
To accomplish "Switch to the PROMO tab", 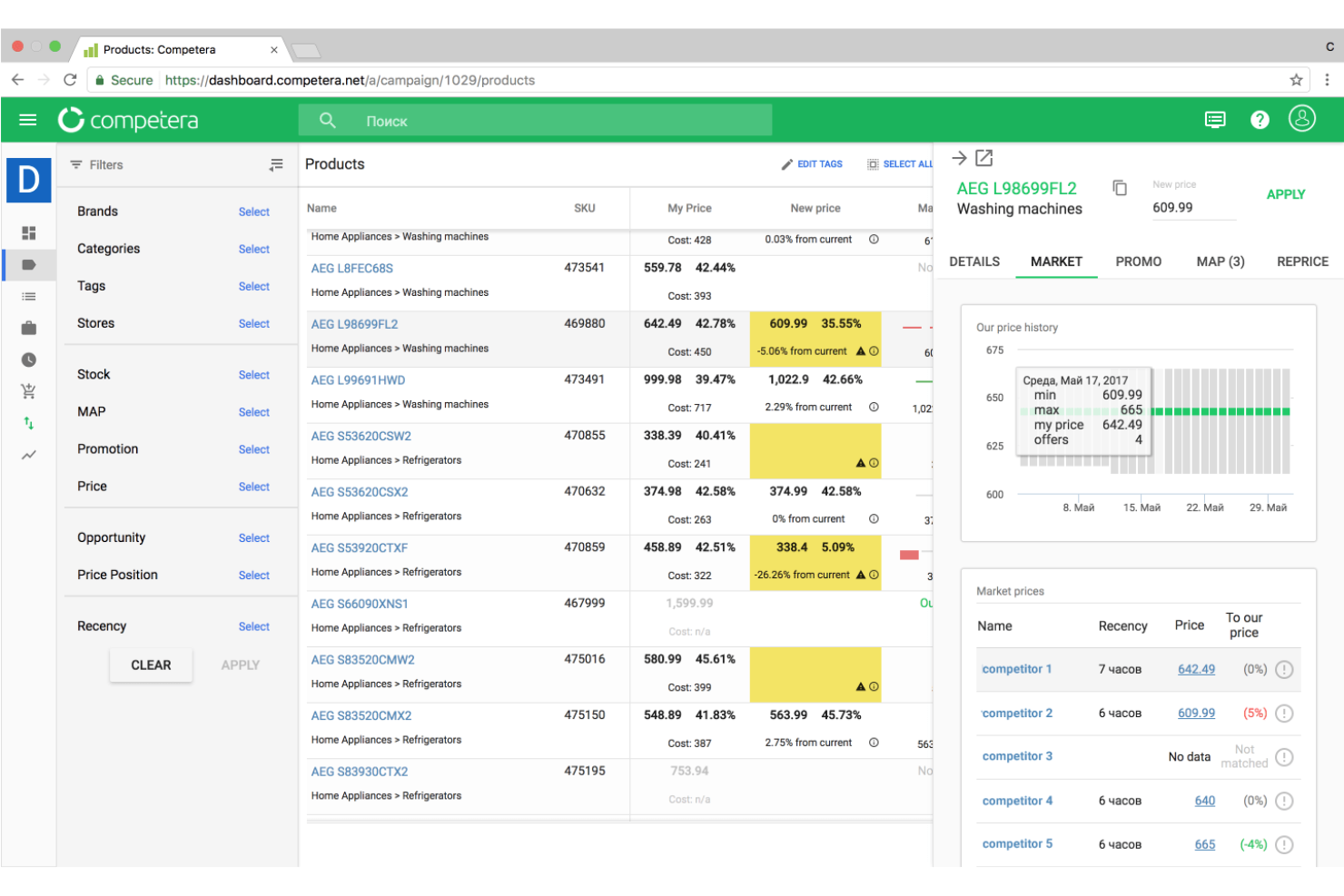I will pos(1138,261).
